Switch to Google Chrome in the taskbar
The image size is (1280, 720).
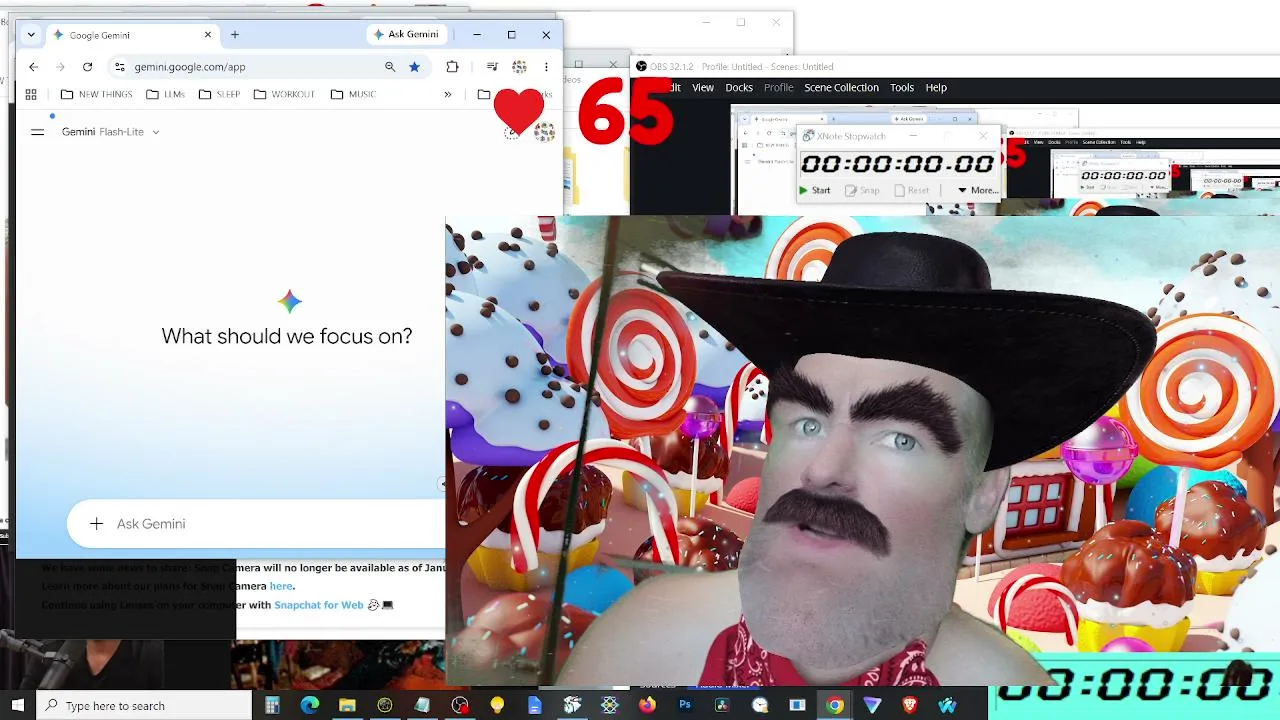pyautogui.click(x=835, y=705)
